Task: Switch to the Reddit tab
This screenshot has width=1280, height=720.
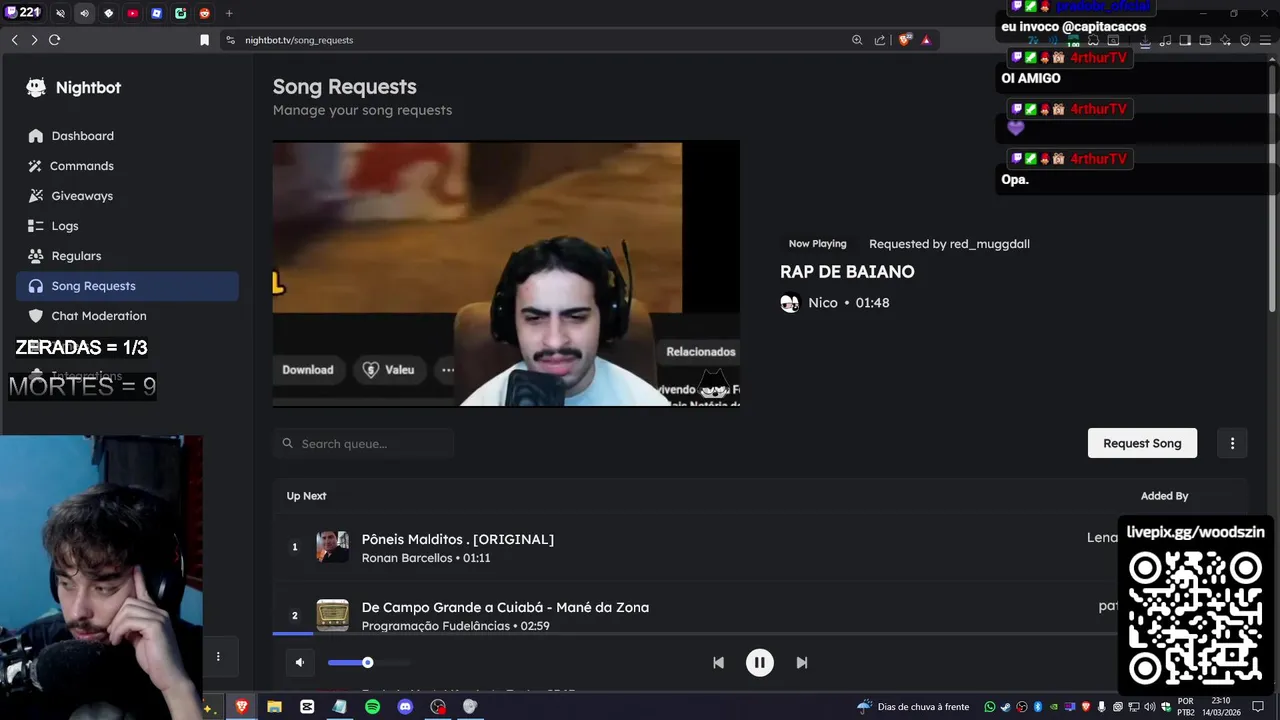Action: coord(204,13)
